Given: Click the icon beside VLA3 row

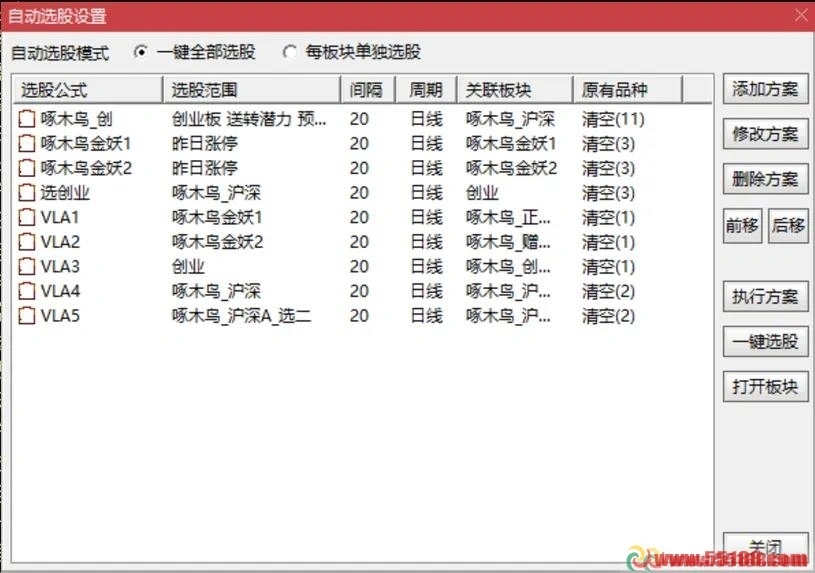Looking at the screenshot, I should (27, 266).
